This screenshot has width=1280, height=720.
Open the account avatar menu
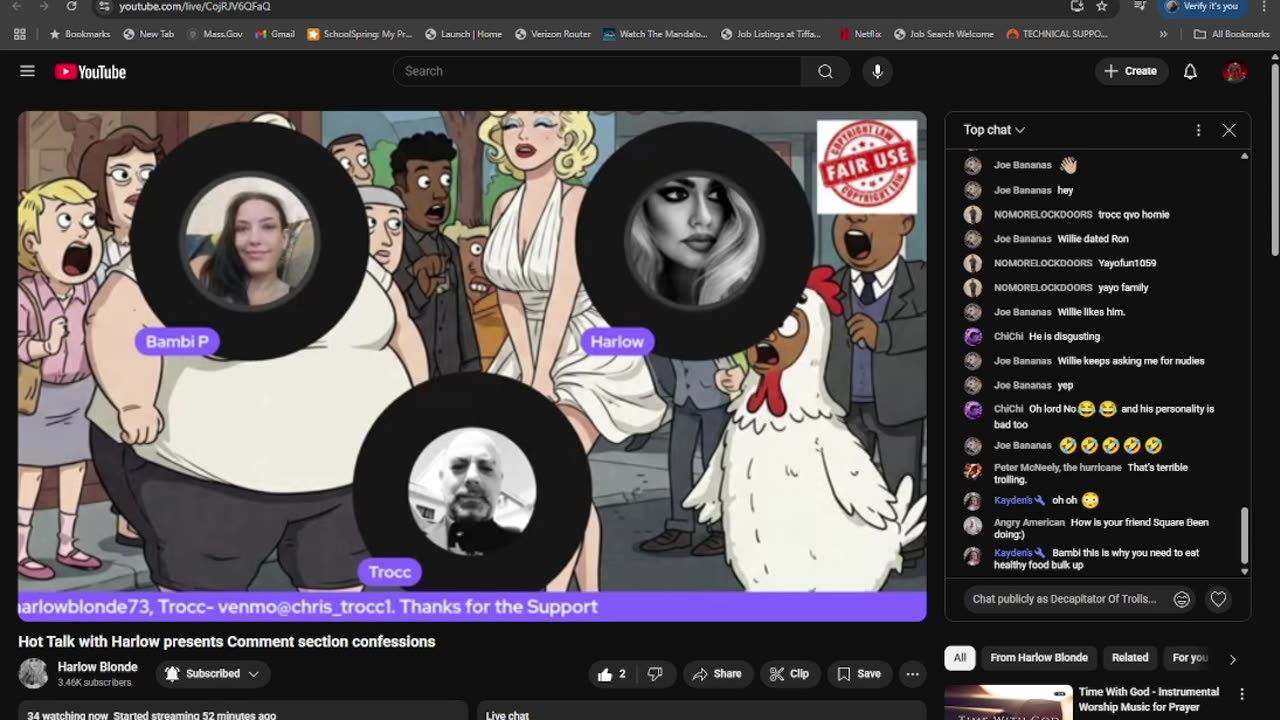tap(1234, 71)
